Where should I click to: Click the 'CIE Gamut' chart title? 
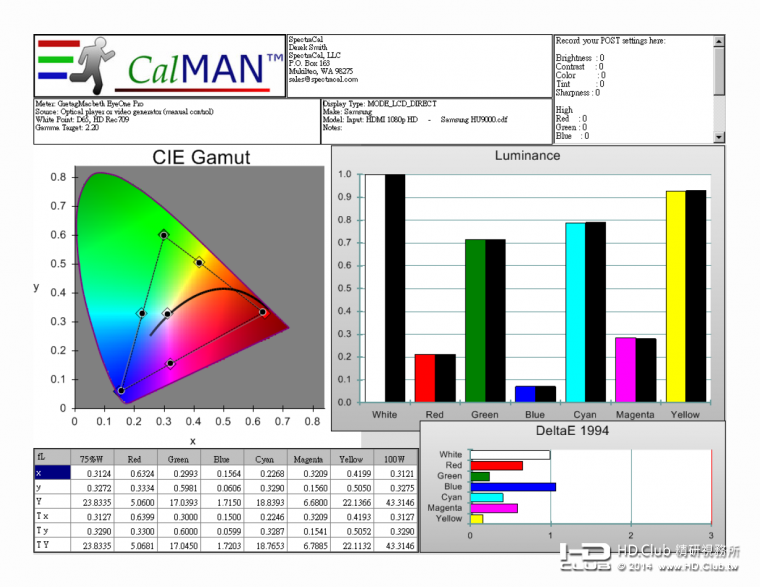(x=201, y=157)
